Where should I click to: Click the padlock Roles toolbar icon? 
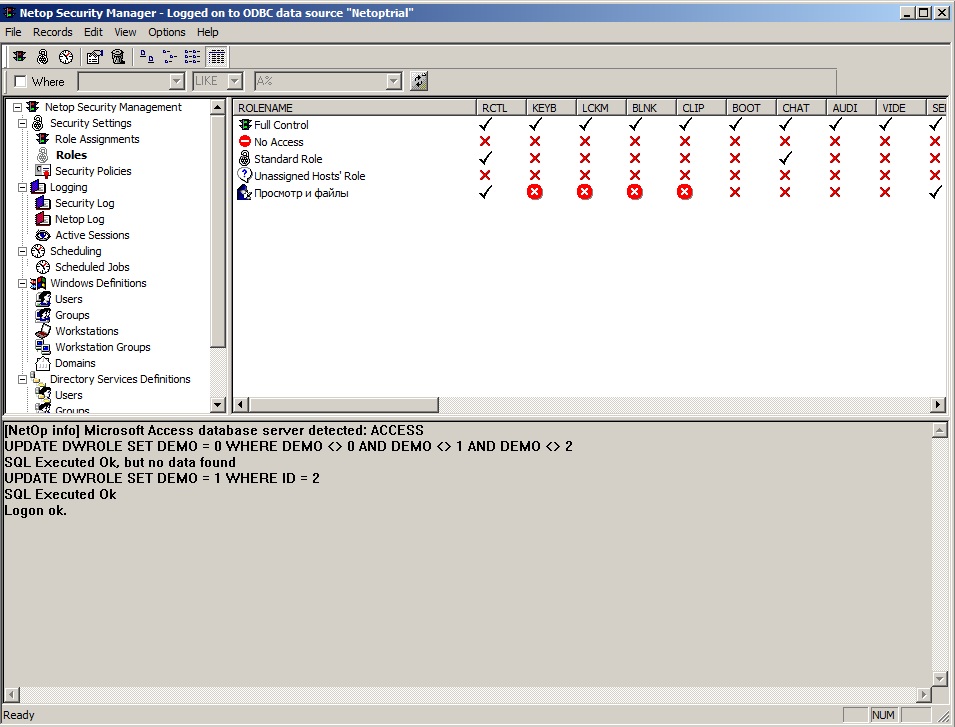coord(43,57)
